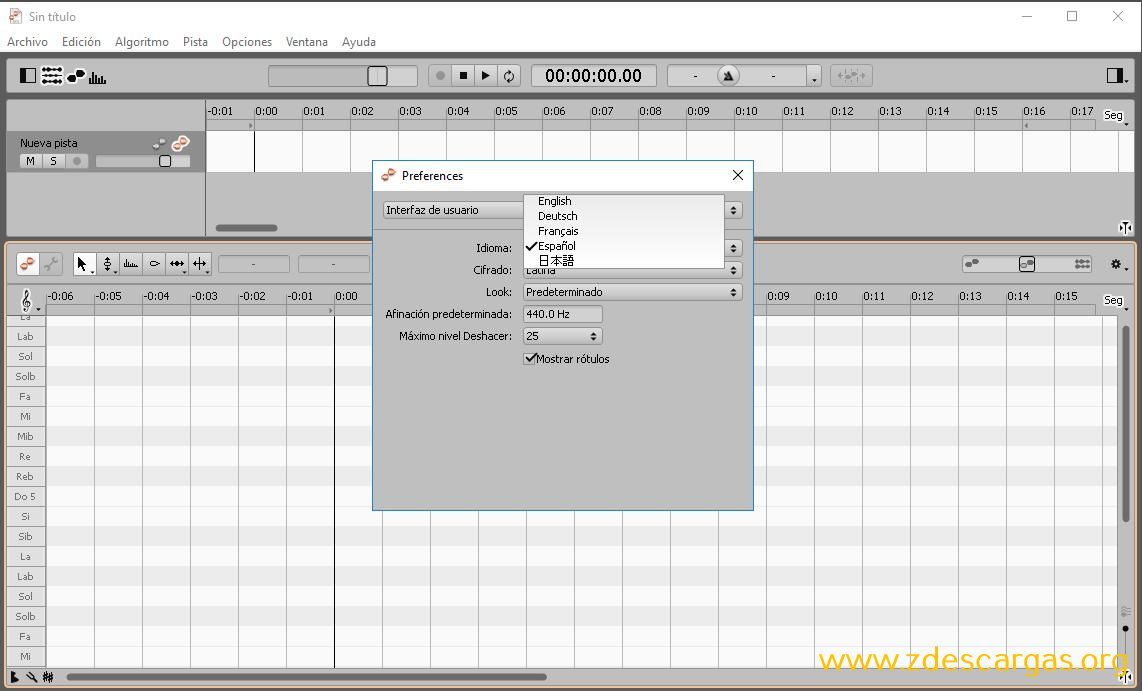This screenshot has width=1142, height=691.
Task: Choose Japanese (日本語) in language list
Action: [623, 261]
